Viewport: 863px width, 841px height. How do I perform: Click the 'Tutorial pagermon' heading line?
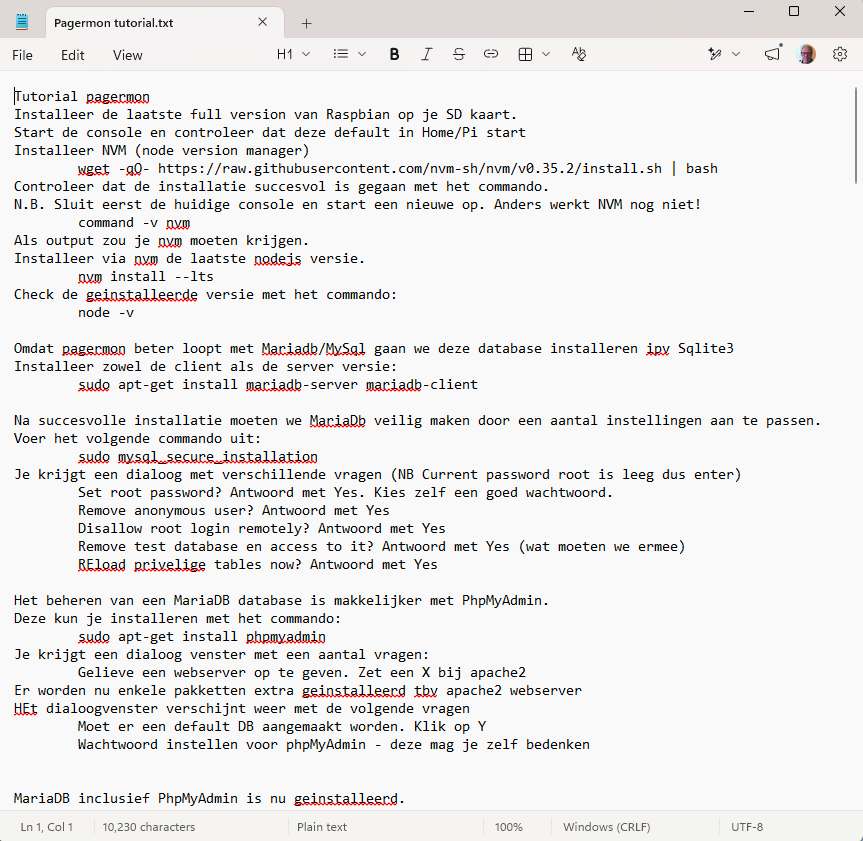point(82,97)
